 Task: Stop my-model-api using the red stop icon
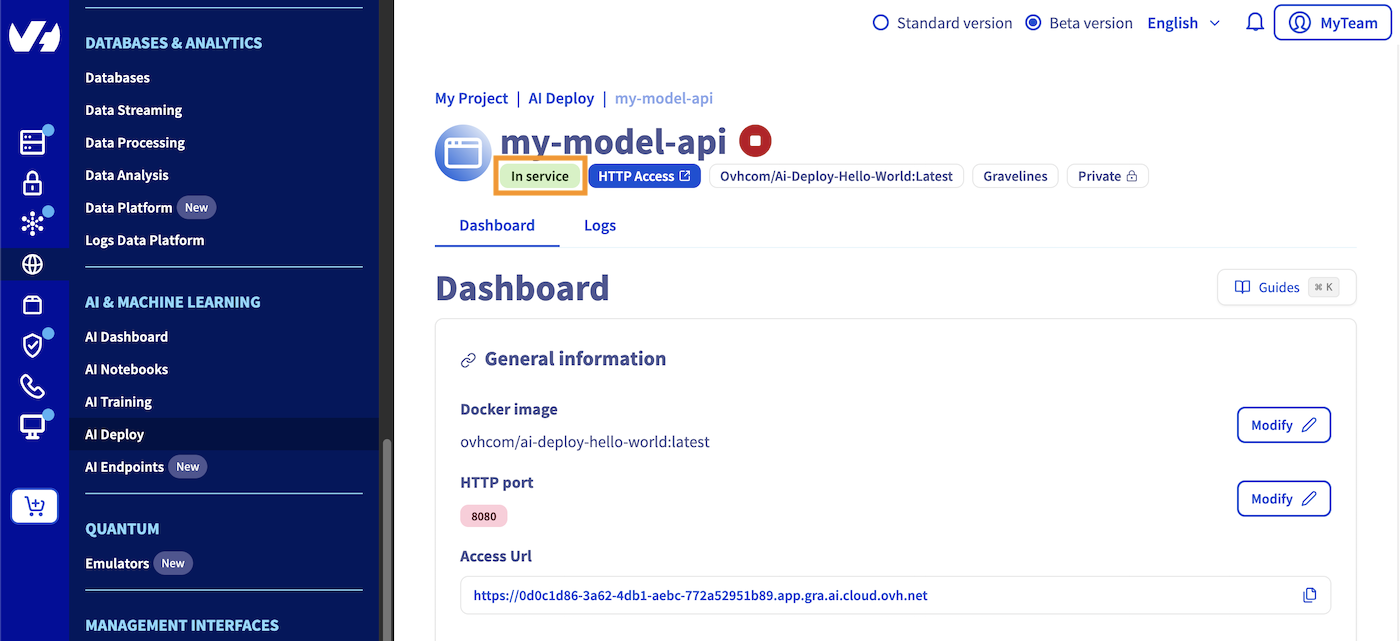click(x=755, y=140)
